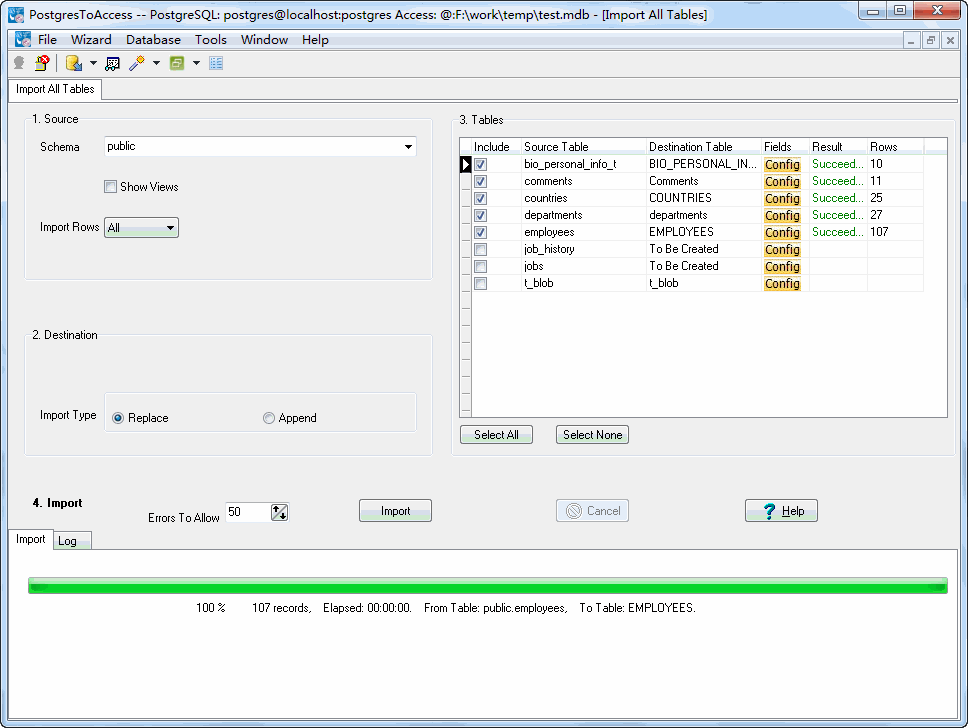968x728 pixels.
Task: Click the disconnect padlock icon with red X
Action: click(x=42, y=63)
